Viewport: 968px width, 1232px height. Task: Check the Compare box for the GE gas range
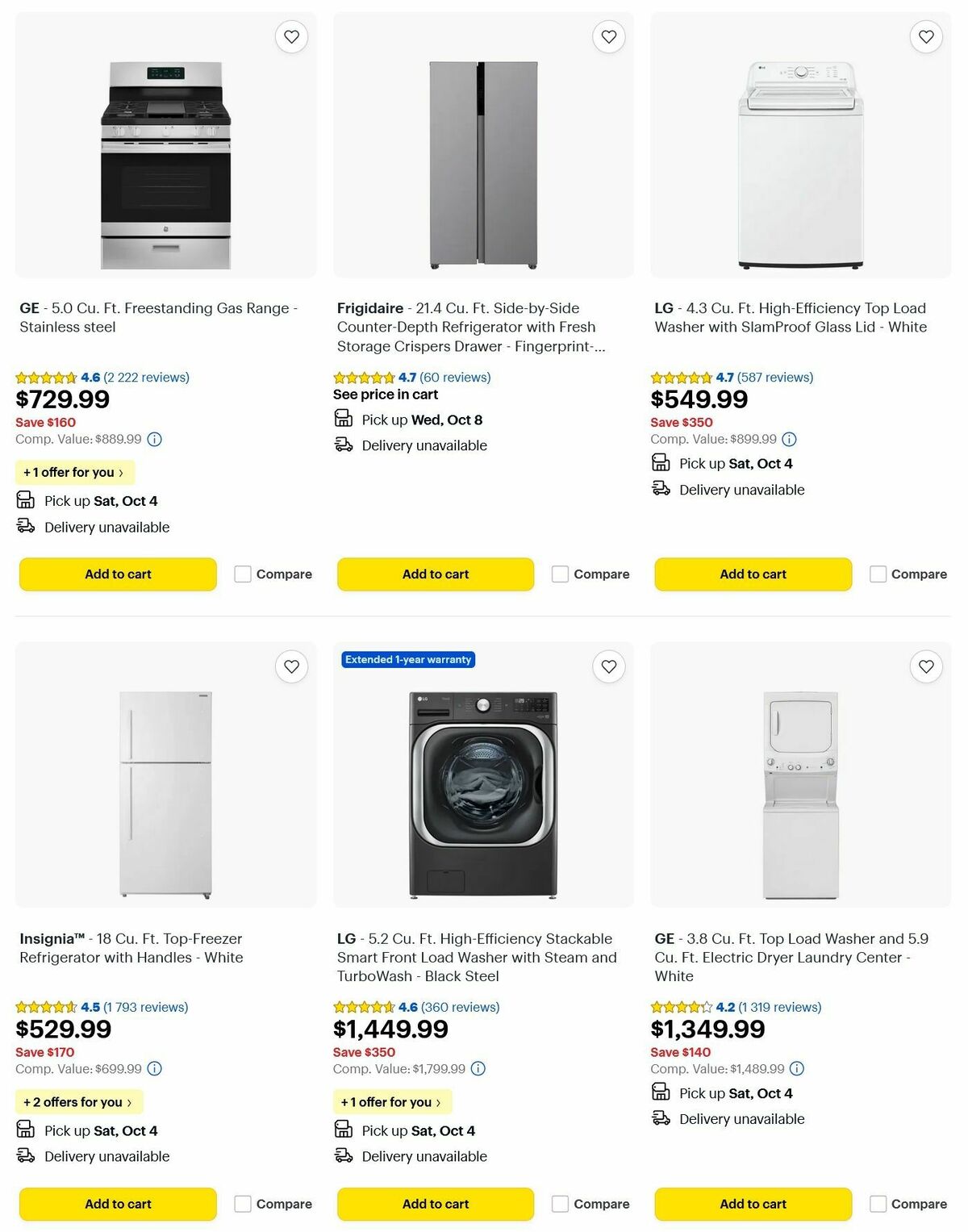pyautogui.click(x=242, y=574)
